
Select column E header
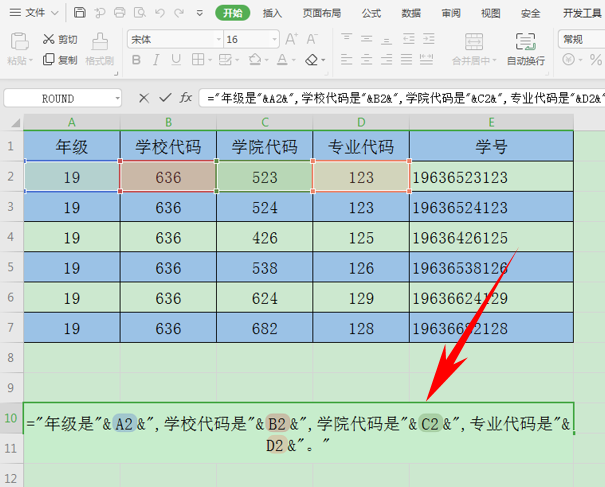coord(491,122)
